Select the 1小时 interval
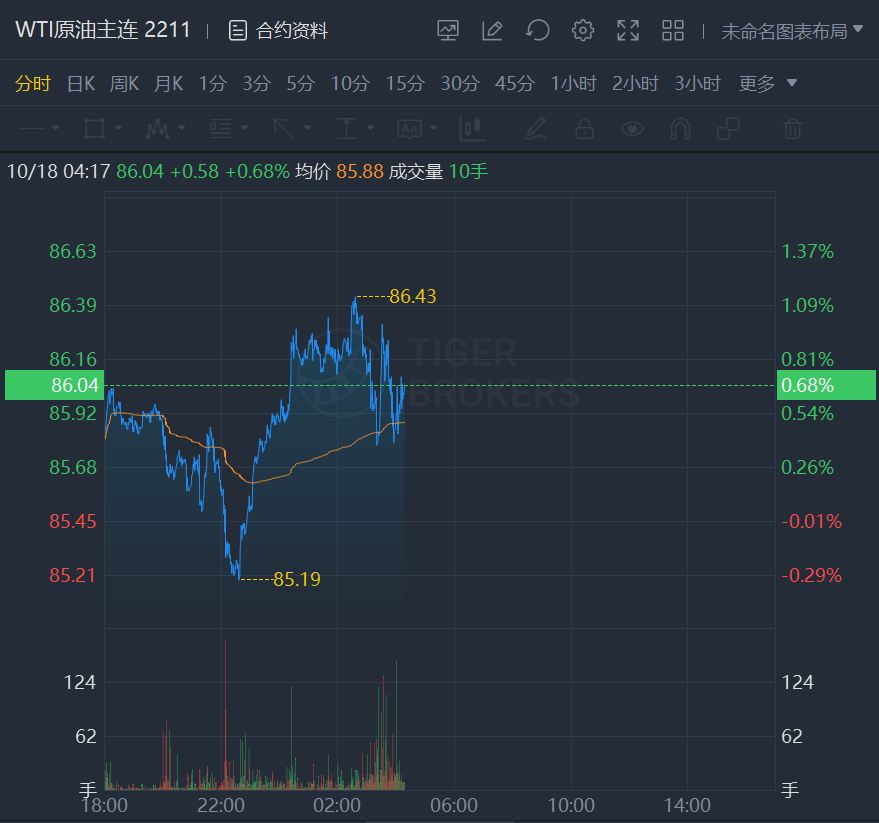This screenshot has width=879, height=823. pos(573,84)
